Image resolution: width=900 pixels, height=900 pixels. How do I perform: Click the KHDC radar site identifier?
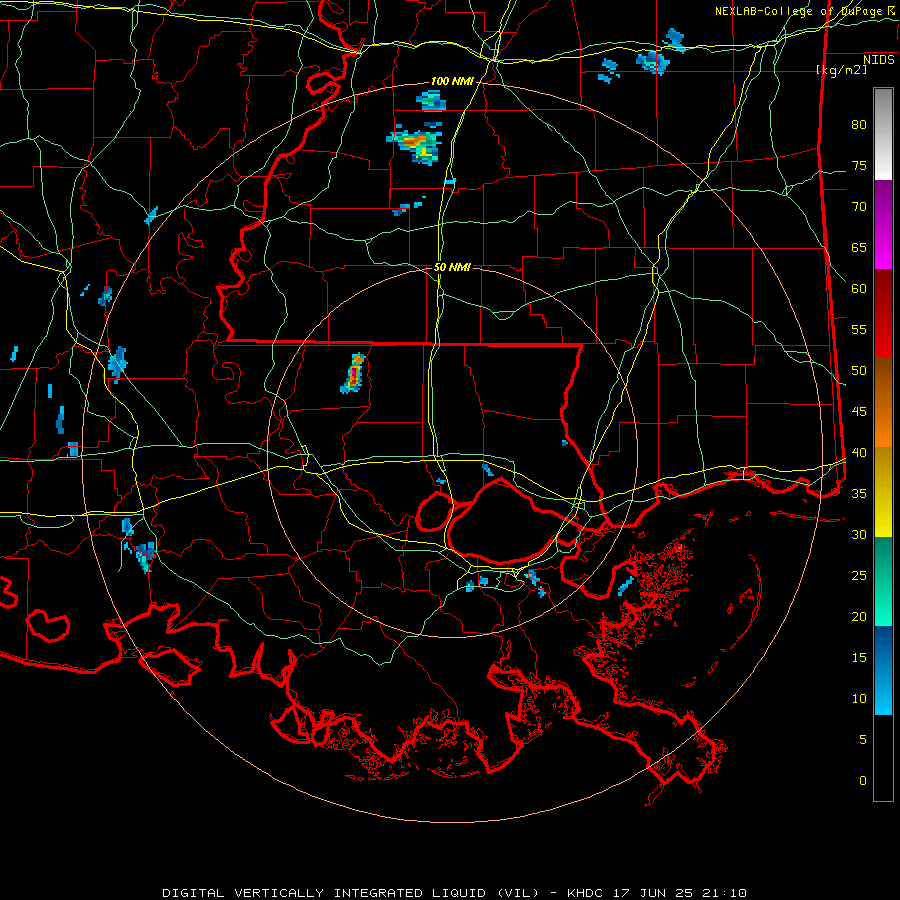[x=585, y=893]
